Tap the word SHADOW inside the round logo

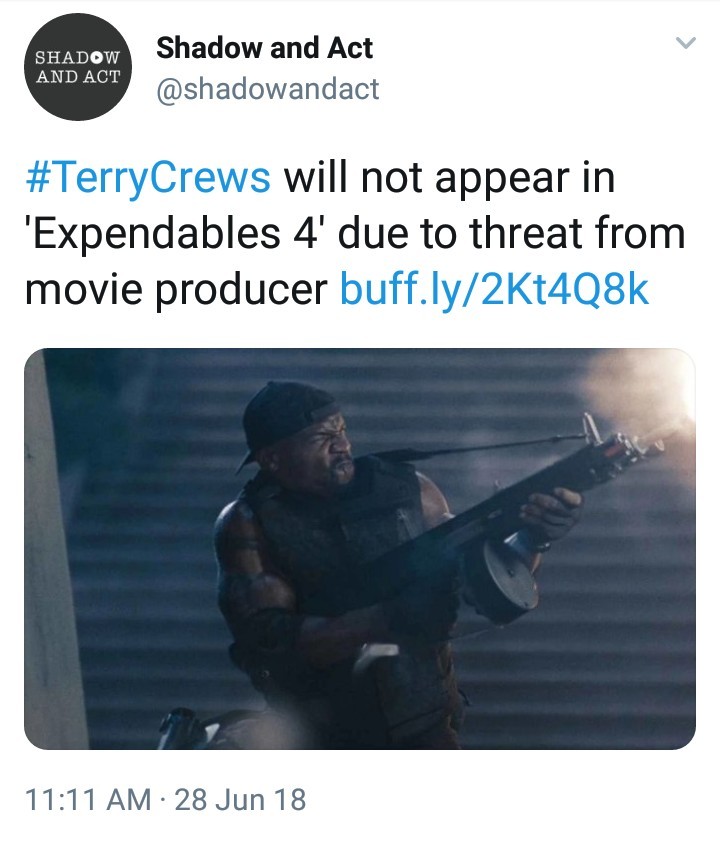pos(78,57)
